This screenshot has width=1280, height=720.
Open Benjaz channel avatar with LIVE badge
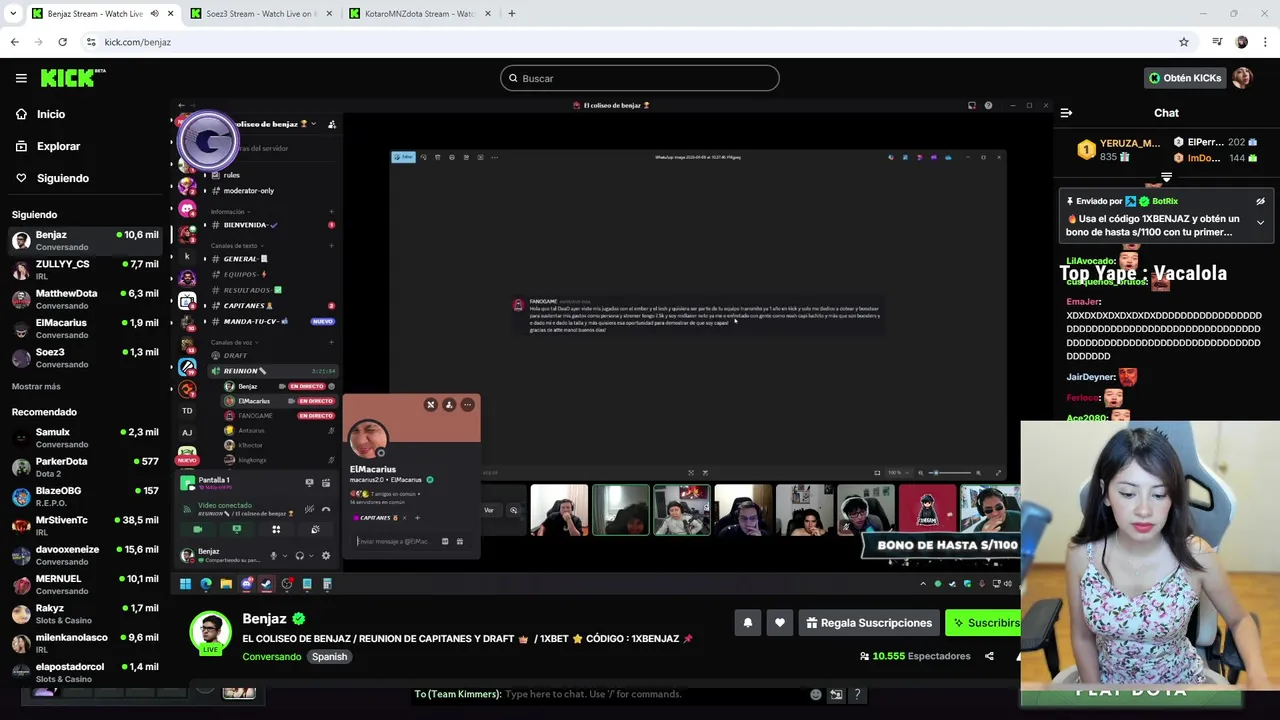coord(210,634)
